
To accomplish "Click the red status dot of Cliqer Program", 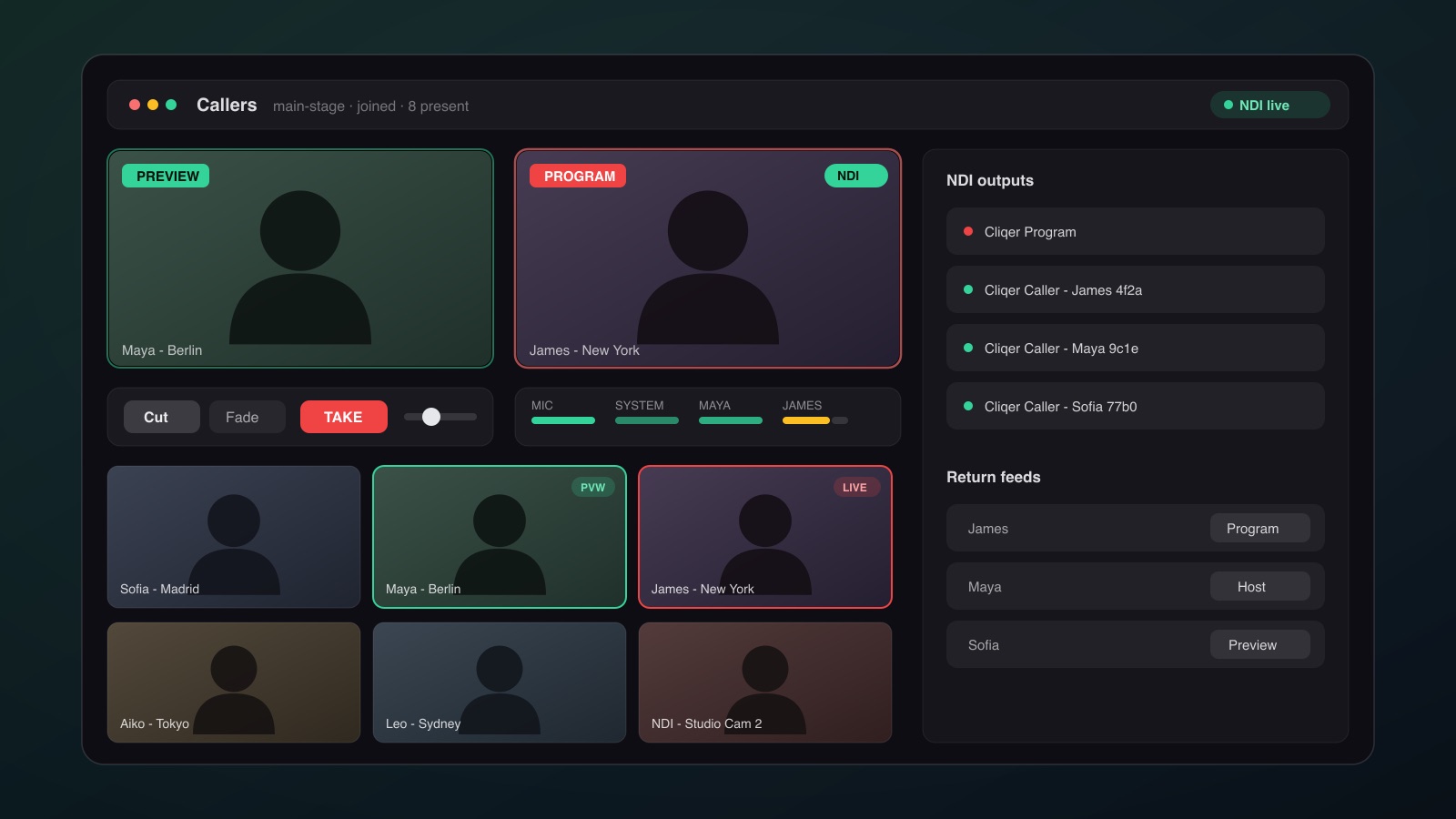I will coord(968,231).
